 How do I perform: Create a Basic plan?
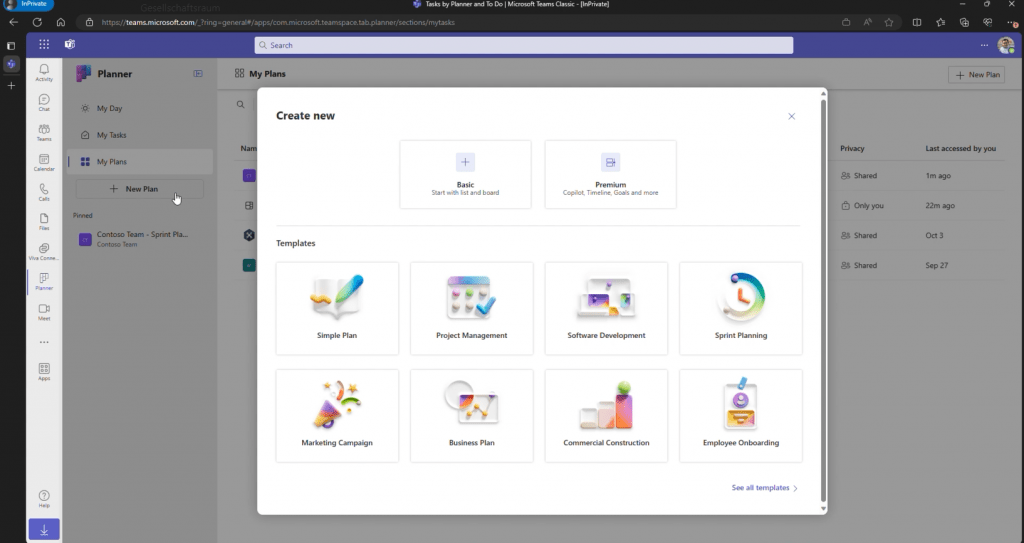465,174
